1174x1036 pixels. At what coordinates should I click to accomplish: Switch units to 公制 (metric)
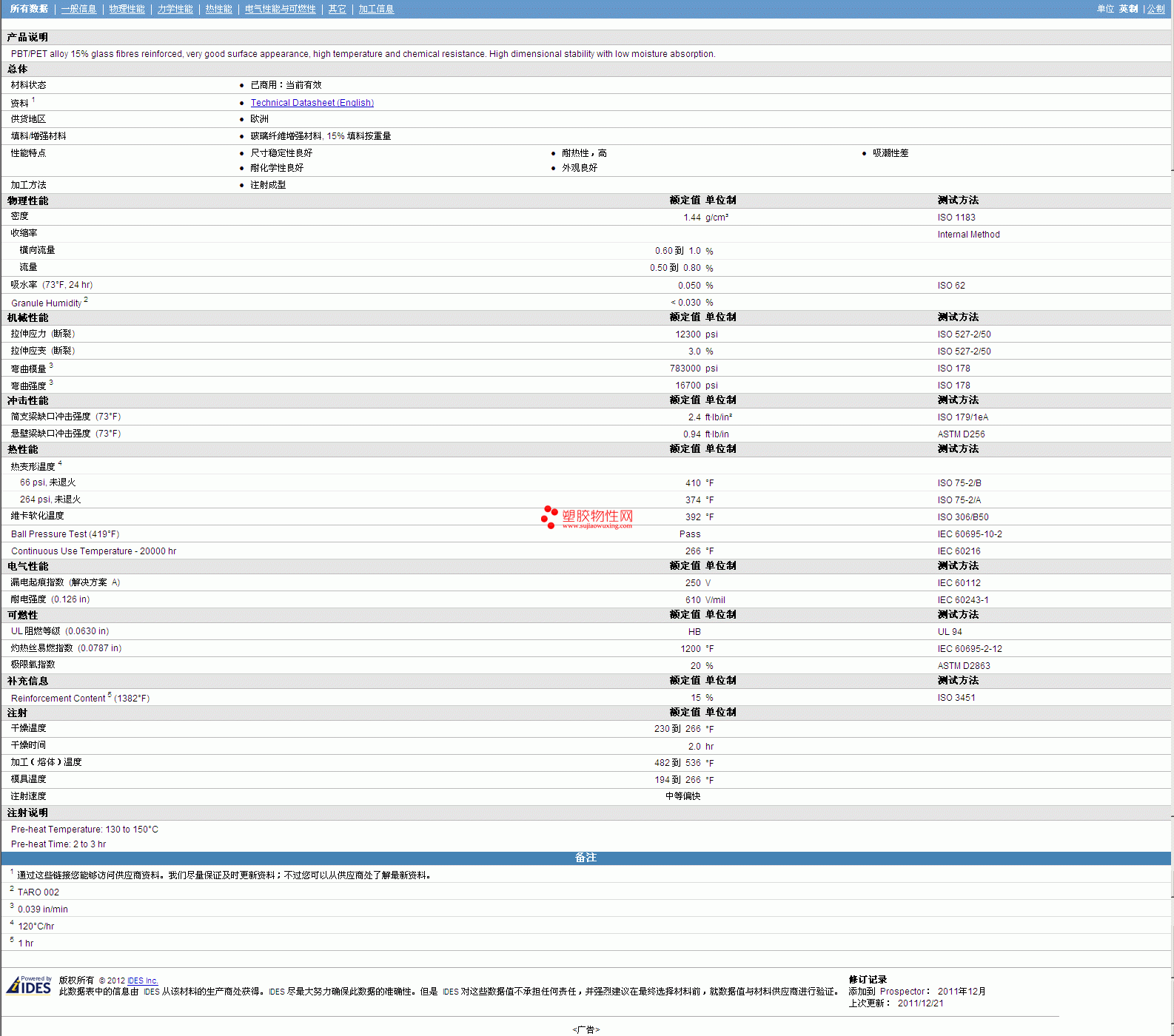(1155, 9)
